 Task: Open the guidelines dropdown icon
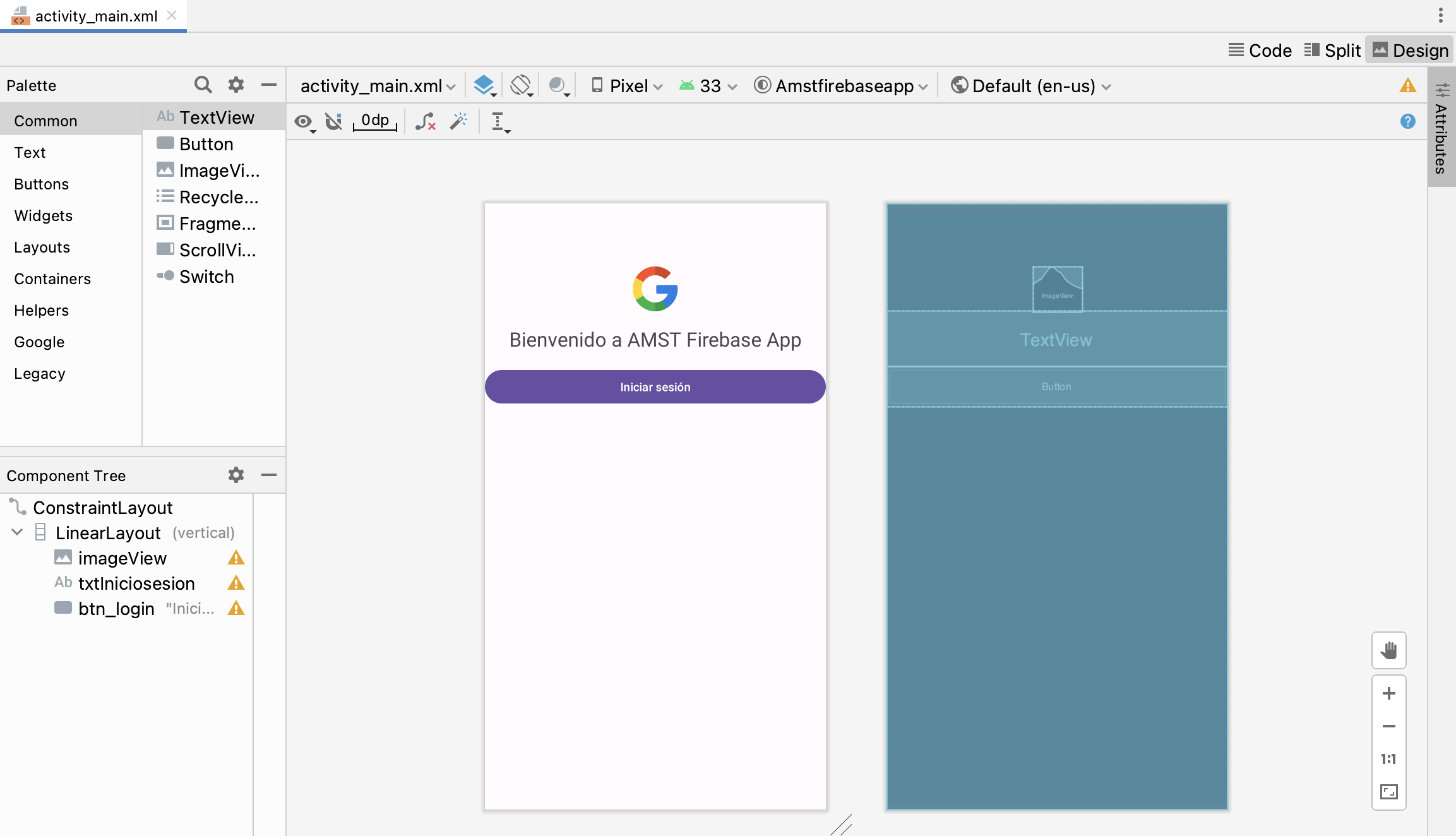coord(500,122)
